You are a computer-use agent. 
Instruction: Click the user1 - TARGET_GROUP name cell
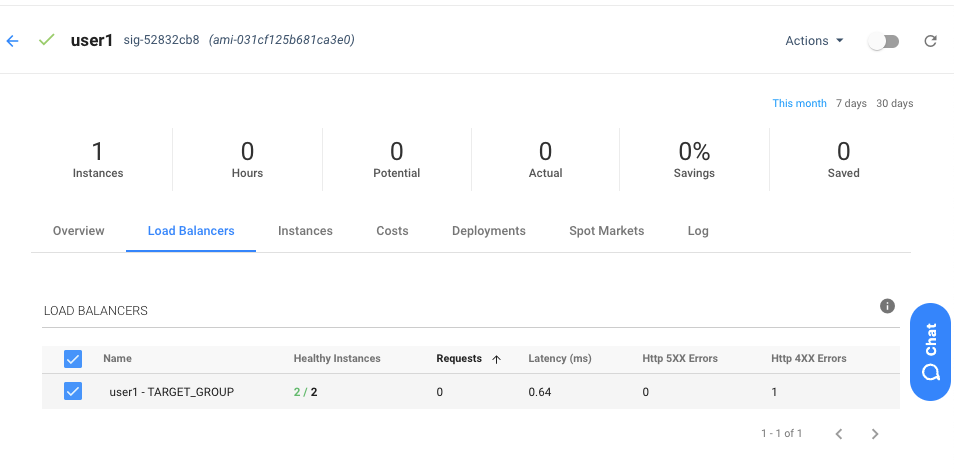coord(172,392)
